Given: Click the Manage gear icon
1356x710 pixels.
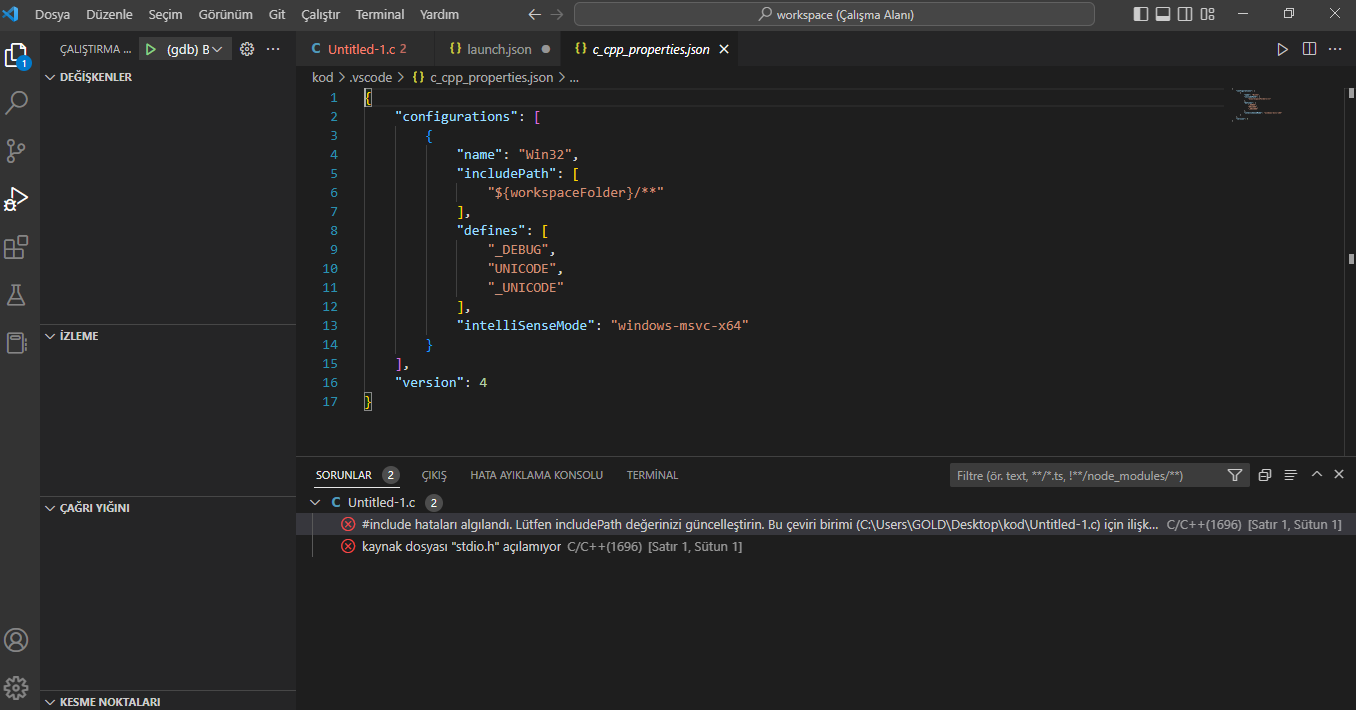Looking at the screenshot, I should pyautogui.click(x=17, y=687).
